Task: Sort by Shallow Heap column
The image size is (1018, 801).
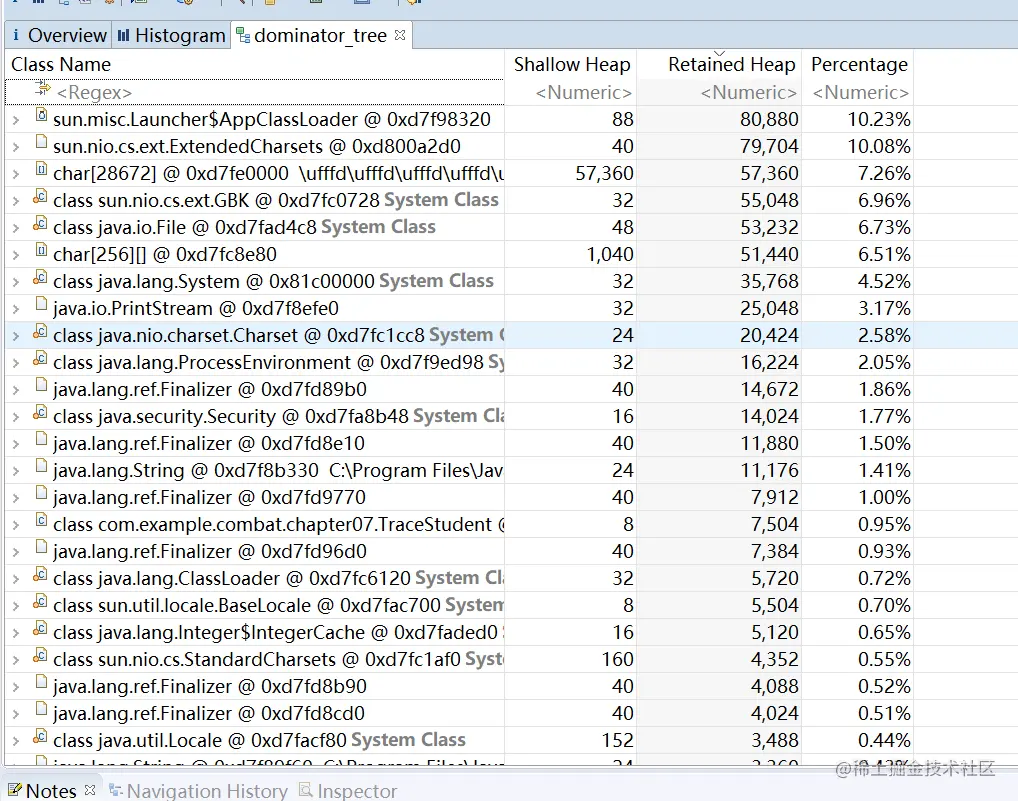Action: 571,64
